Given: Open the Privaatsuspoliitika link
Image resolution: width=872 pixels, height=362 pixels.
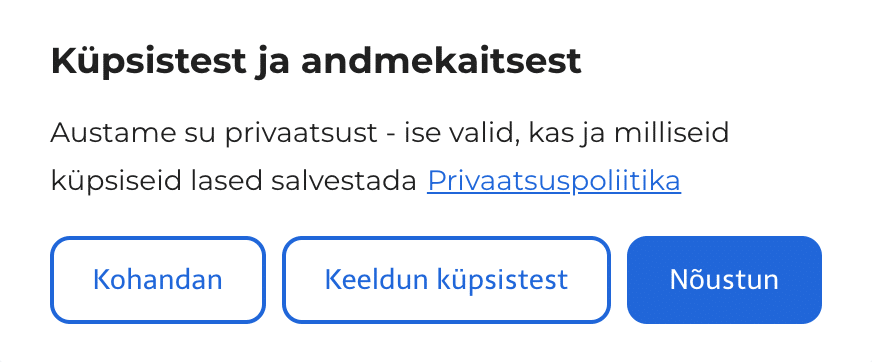Looking at the screenshot, I should click(x=554, y=181).
